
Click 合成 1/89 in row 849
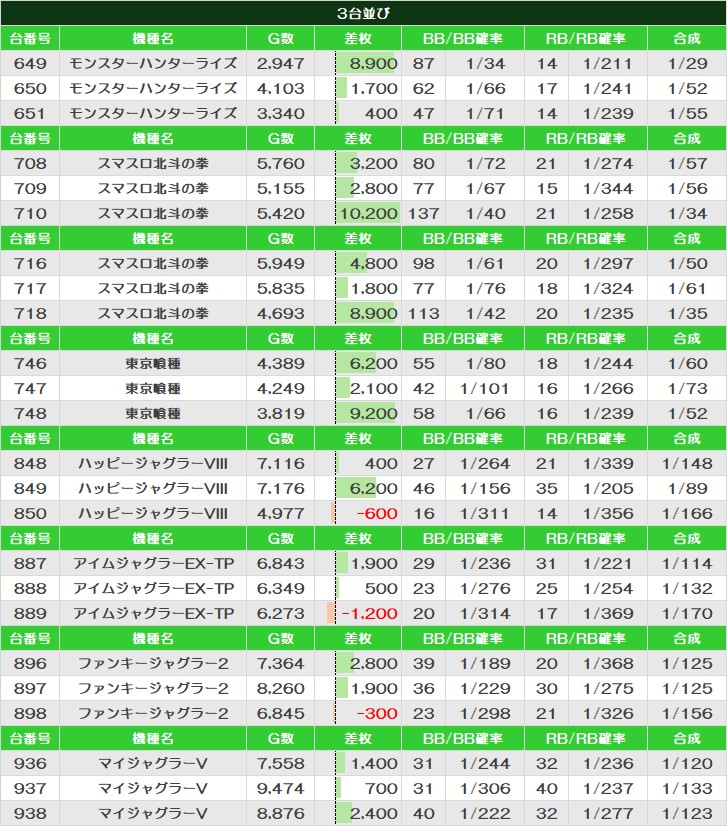pos(687,489)
